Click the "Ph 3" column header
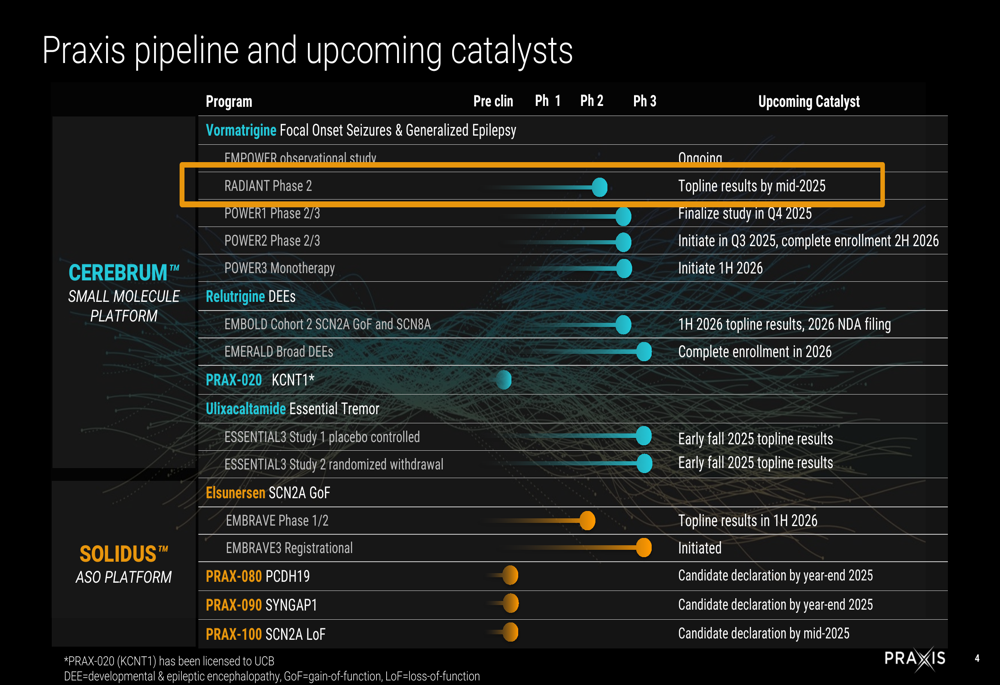Image resolution: width=1000 pixels, height=685 pixels. (x=645, y=101)
